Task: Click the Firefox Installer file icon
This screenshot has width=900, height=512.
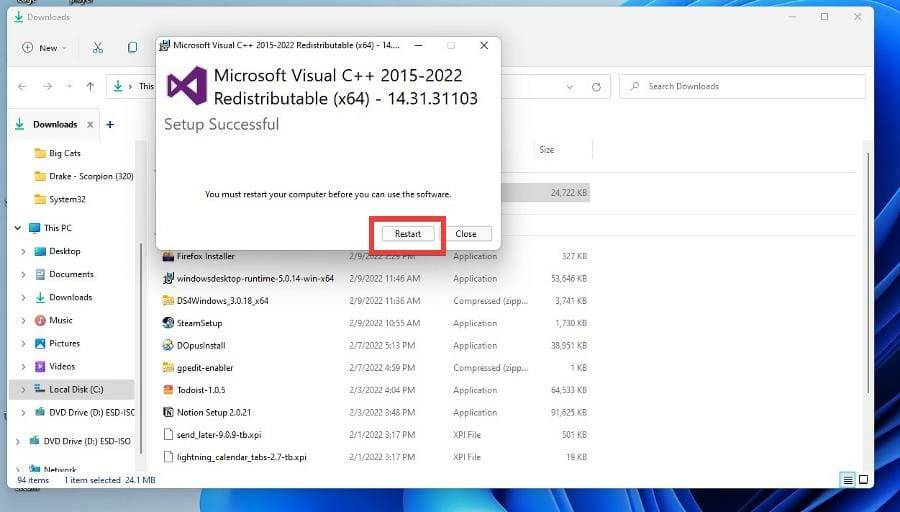Action: (168, 257)
